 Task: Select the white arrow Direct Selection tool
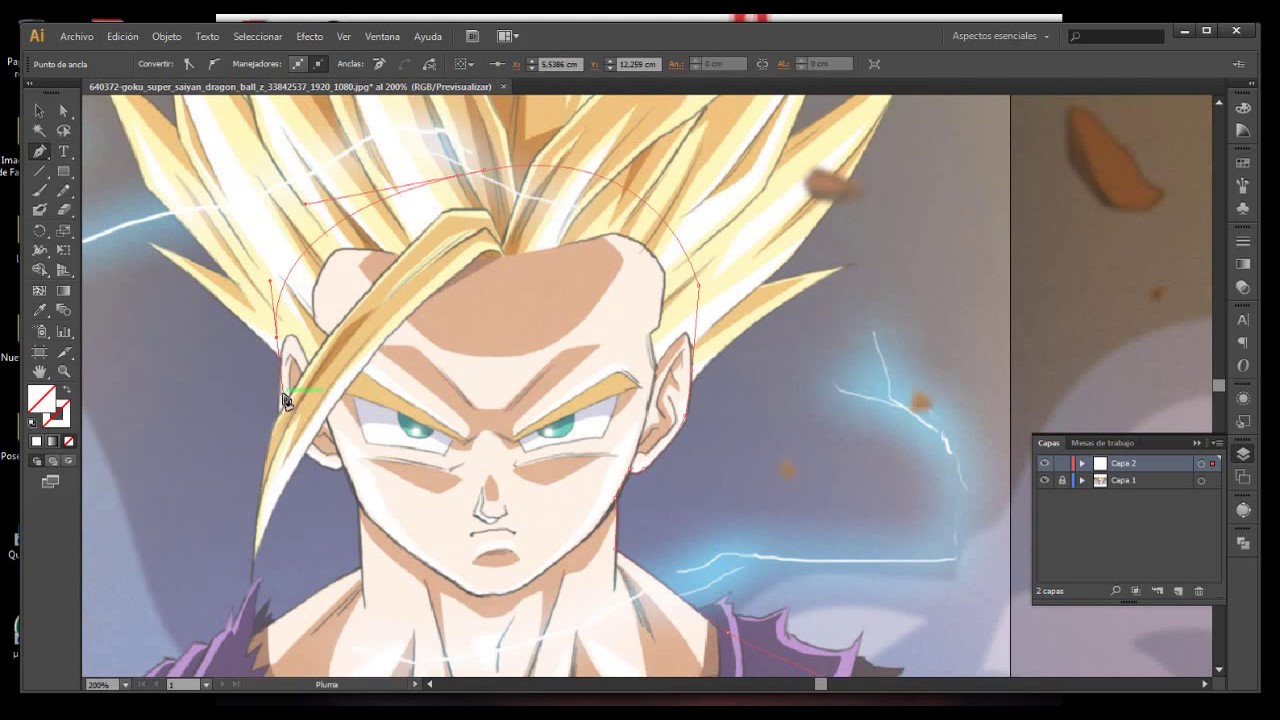tap(64, 111)
